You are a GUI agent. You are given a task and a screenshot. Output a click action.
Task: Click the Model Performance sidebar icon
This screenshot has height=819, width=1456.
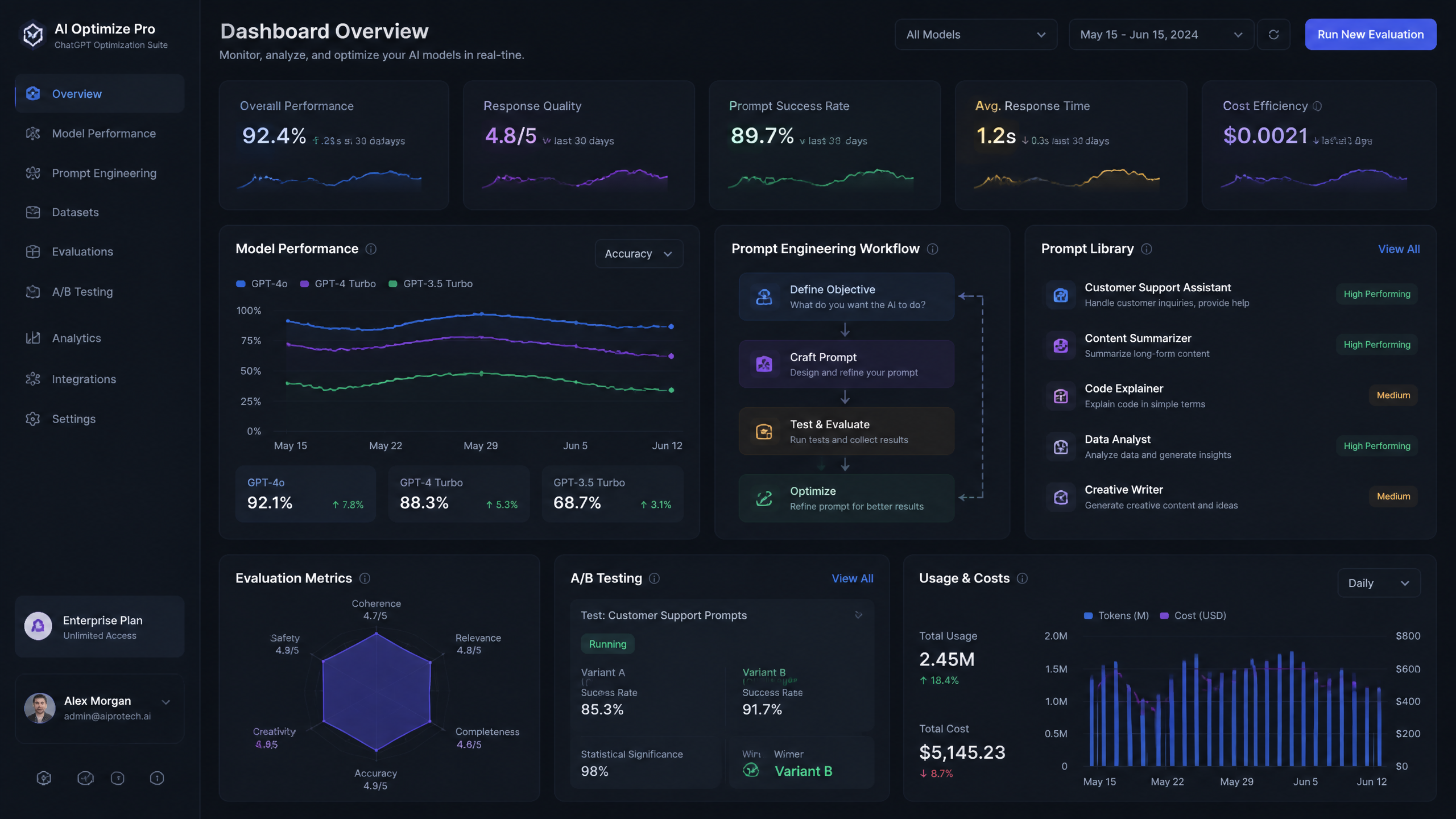click(33, 133)
